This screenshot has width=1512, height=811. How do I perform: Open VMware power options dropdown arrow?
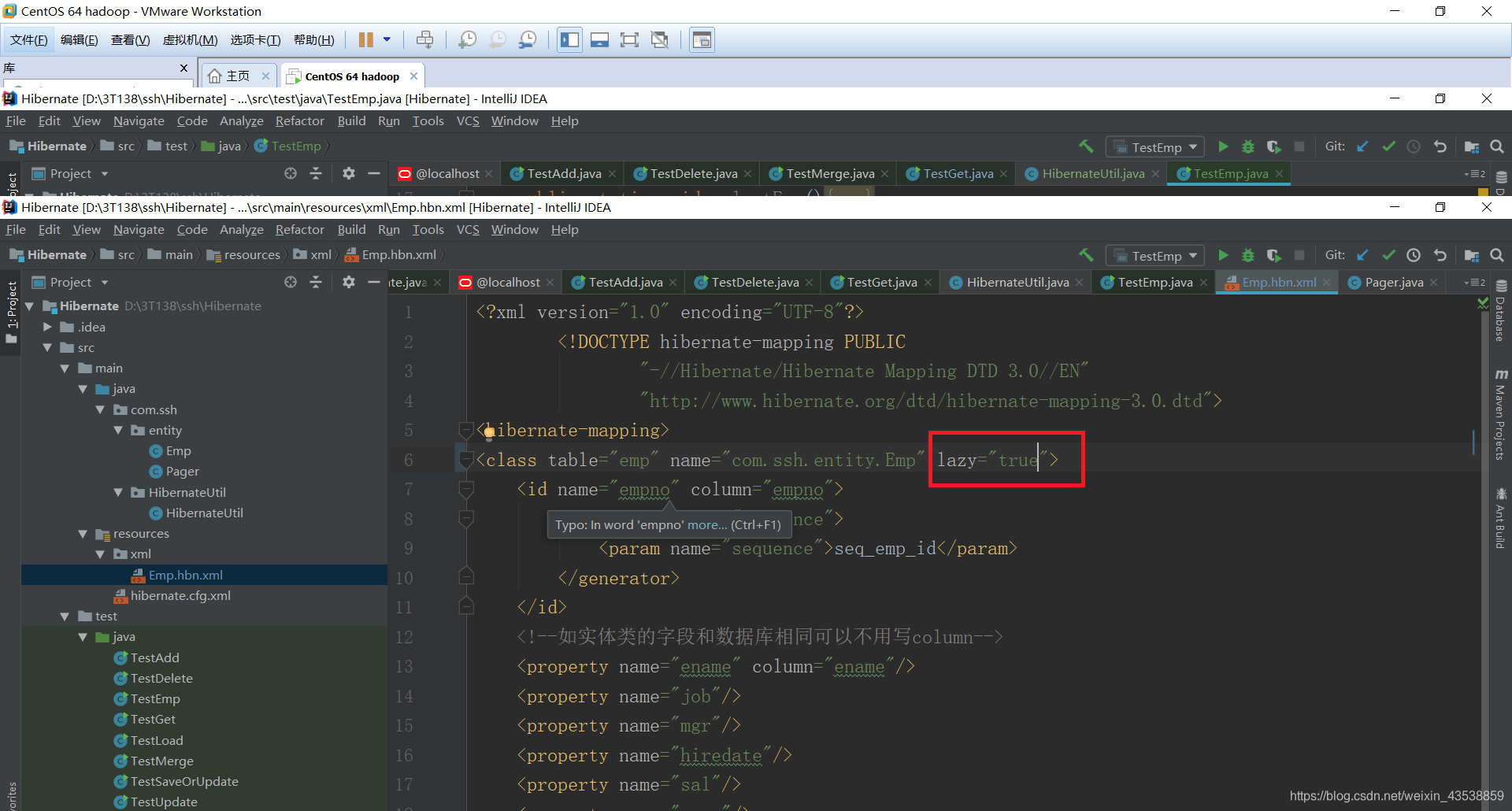point(387,39)
